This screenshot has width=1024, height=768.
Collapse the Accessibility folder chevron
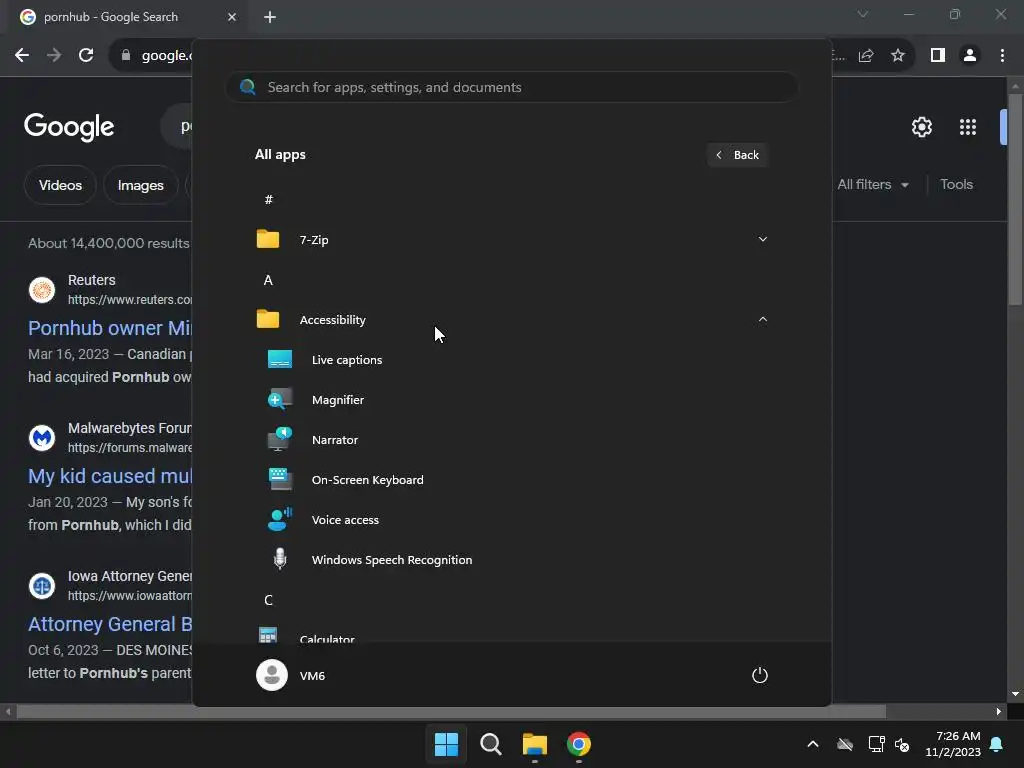pos(763,319)
